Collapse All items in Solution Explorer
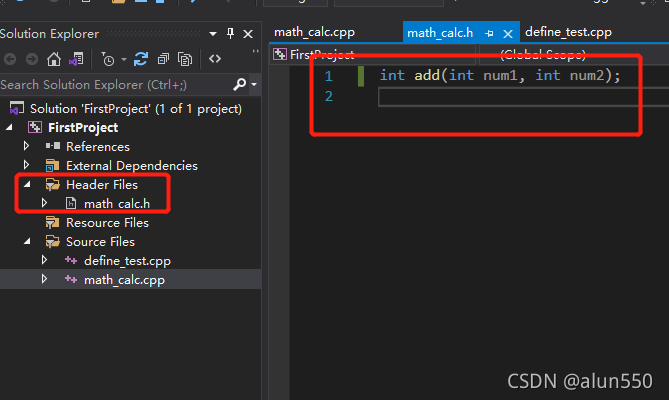This screenshot has width=669, height=400. (163, 59)
